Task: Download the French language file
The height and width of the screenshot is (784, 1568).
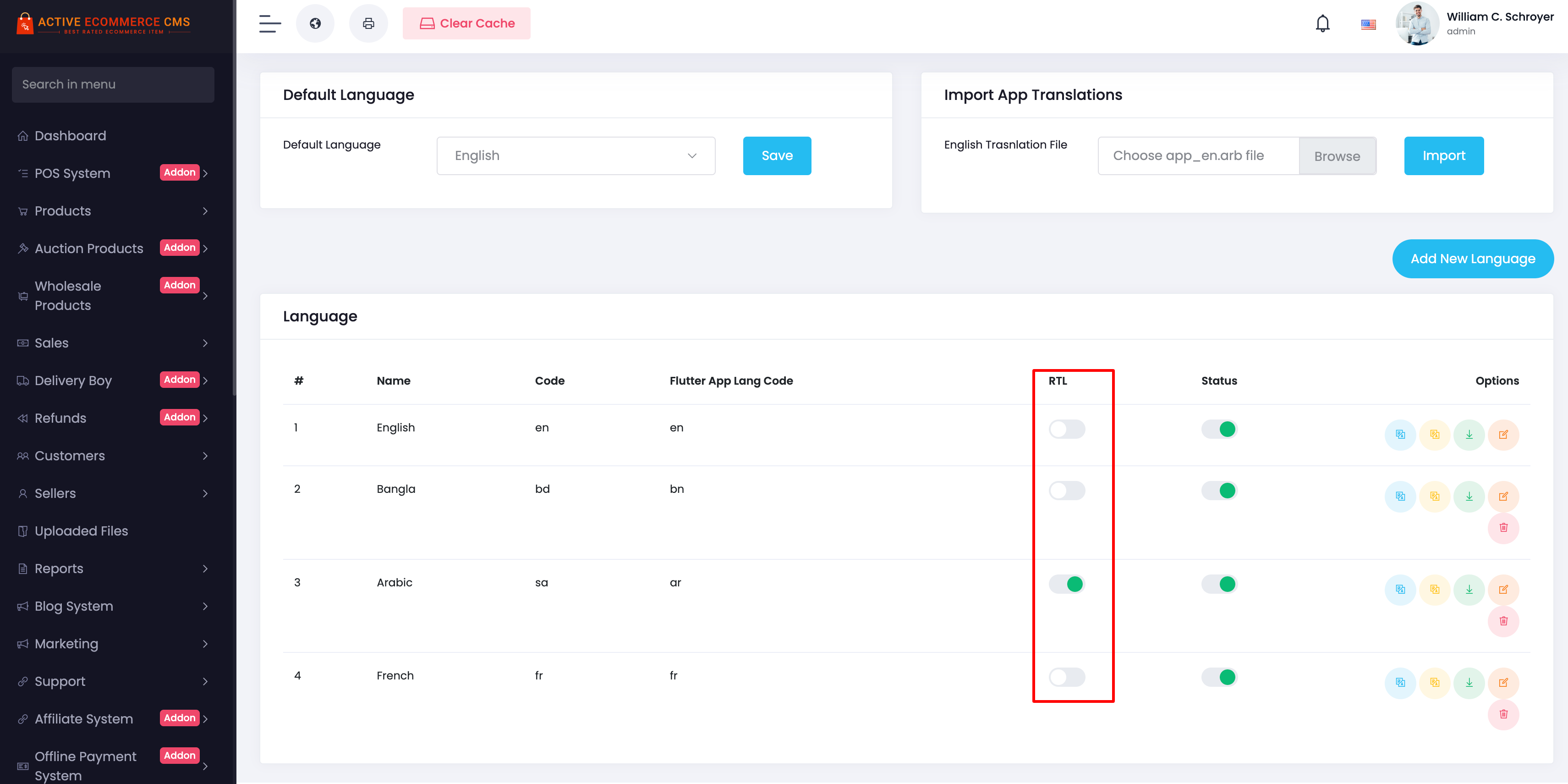Action: pos(1469,682)
